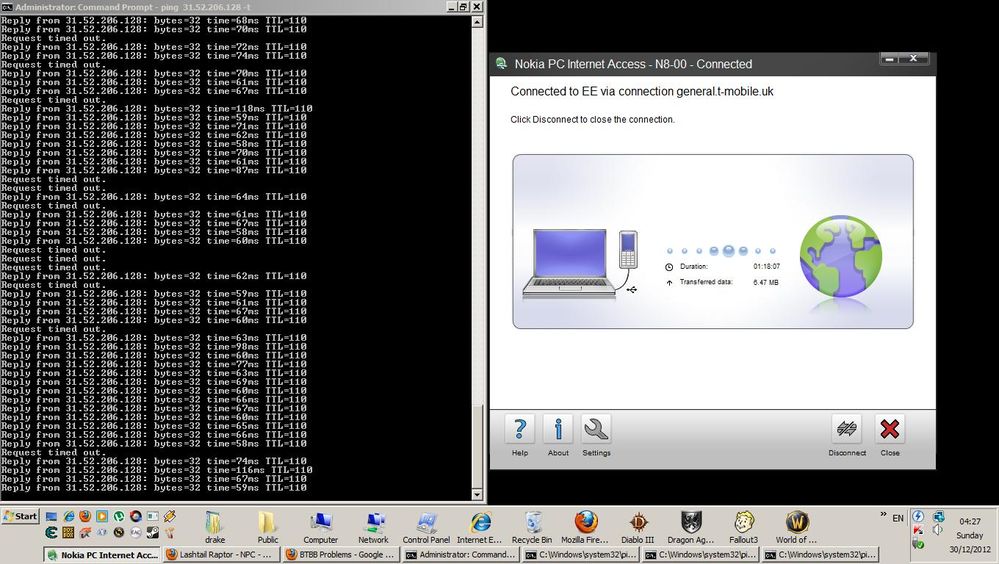Viewport: 999px width, 564px height.
Task: Open Windows Media Player quick launch icon
Action: 102,516
